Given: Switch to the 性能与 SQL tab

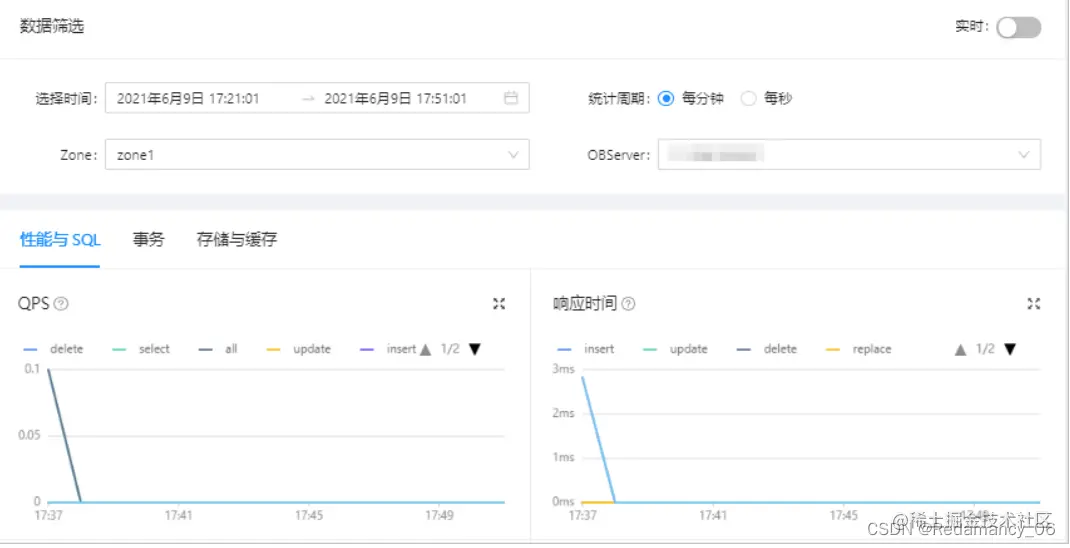Looking at the screenshot, I should click(x=60, y=240).
